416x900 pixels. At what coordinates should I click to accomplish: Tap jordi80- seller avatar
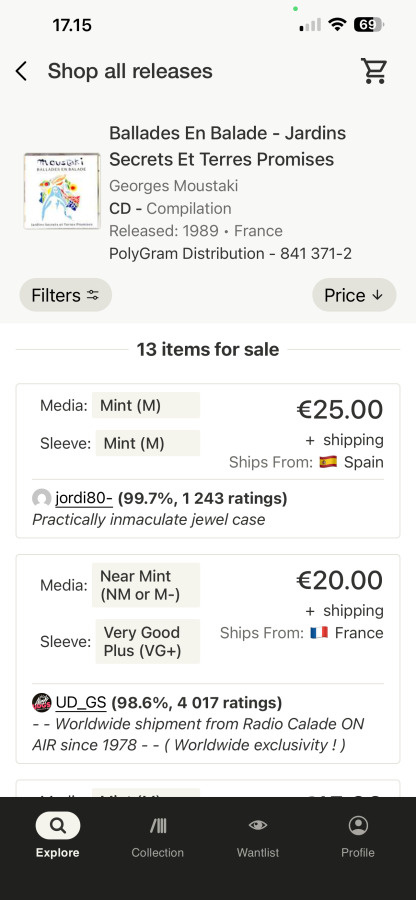click(42, 498)
